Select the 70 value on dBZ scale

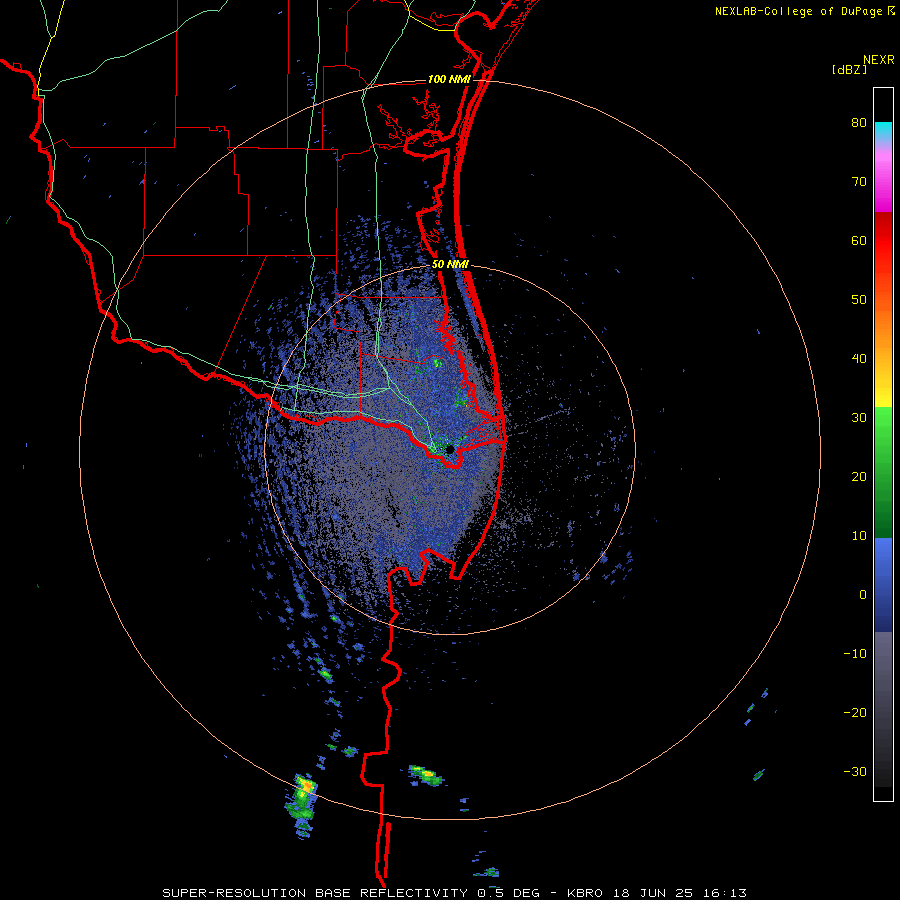(859, 182)
